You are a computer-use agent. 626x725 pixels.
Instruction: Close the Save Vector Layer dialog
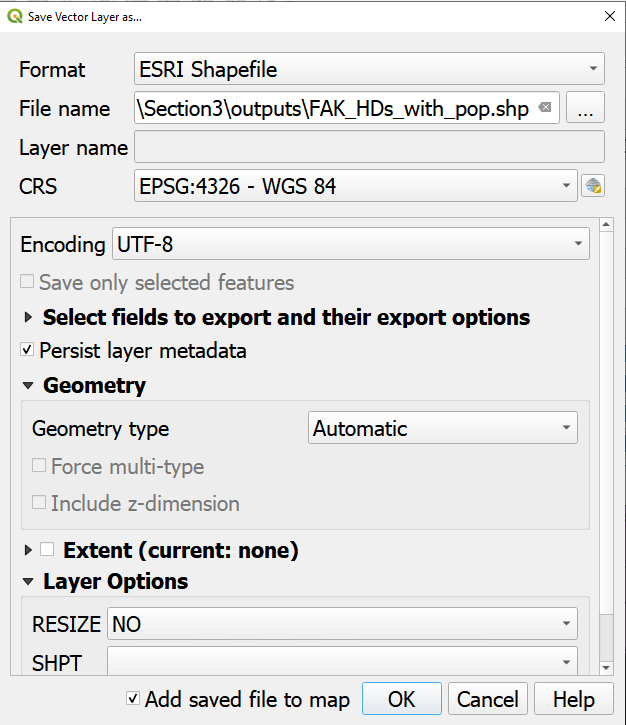click(x=610, y=16)
